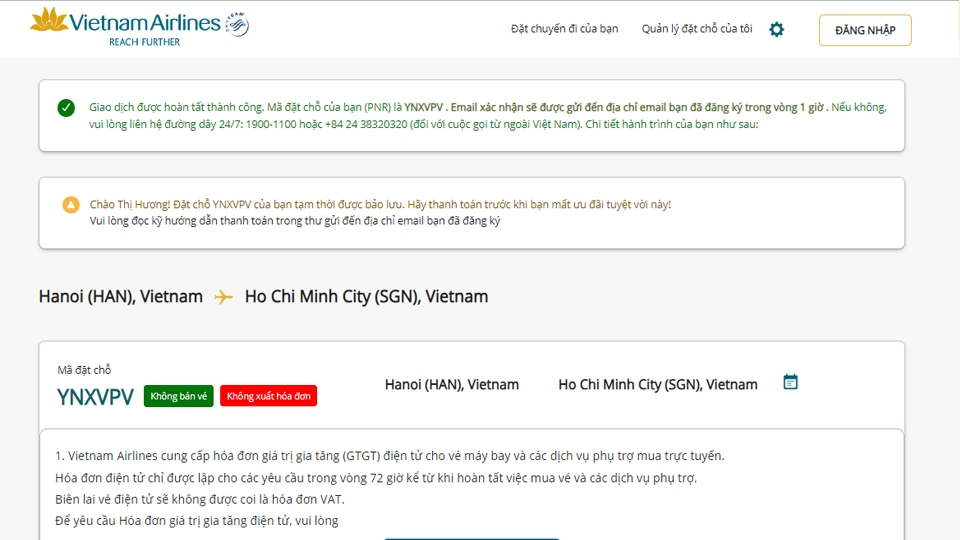This screenshot has height=540, width=960.
Task: Click the SkyTeam emblem in the header
Action: point(237,24)
